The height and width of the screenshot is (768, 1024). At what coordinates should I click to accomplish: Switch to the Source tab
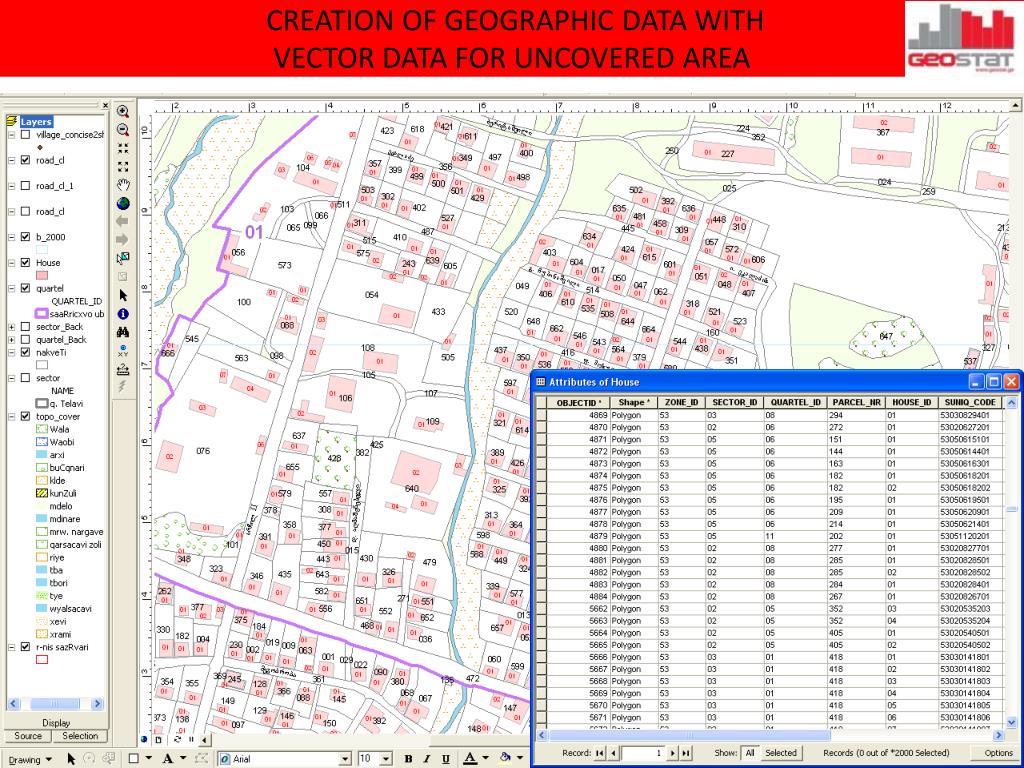pos(28,736)
